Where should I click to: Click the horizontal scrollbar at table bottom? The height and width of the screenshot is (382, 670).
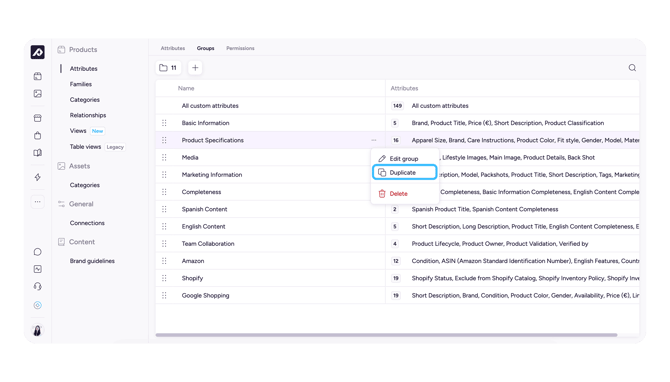click(386, 335)
